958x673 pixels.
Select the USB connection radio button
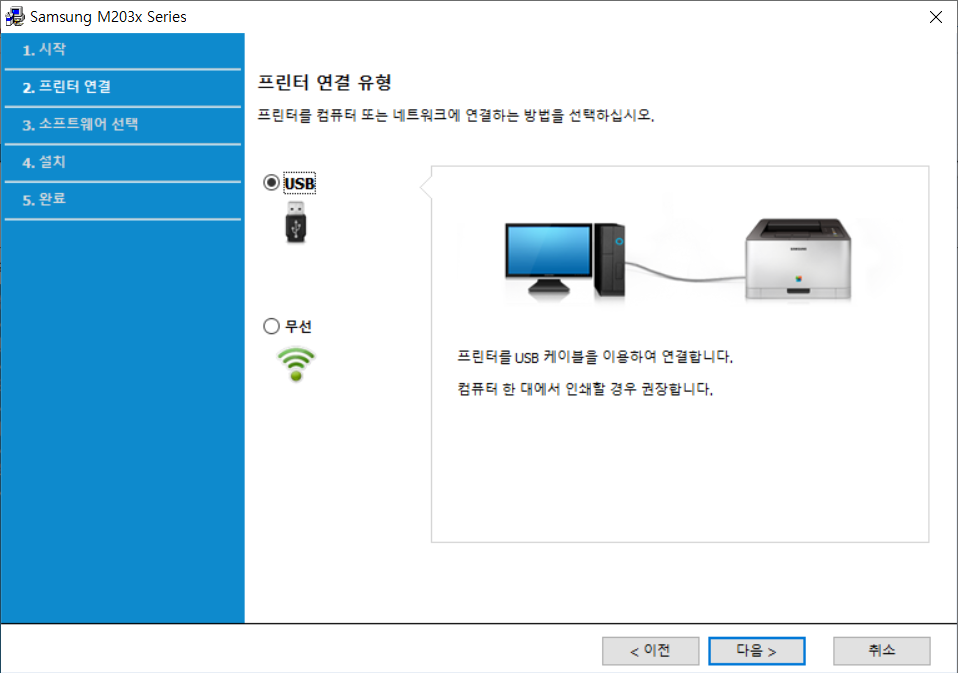click(269, 182)
